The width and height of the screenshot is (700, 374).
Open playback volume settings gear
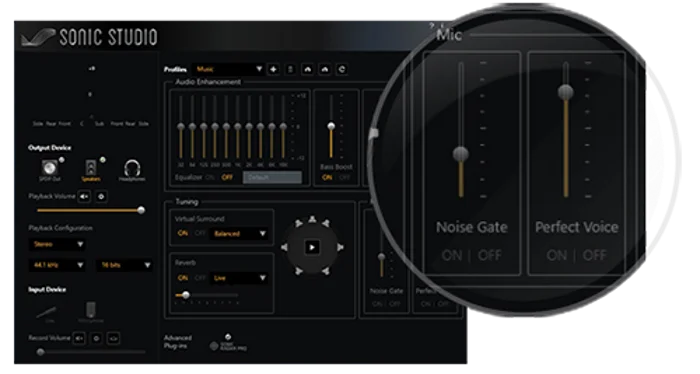click(x=101, y=196)
